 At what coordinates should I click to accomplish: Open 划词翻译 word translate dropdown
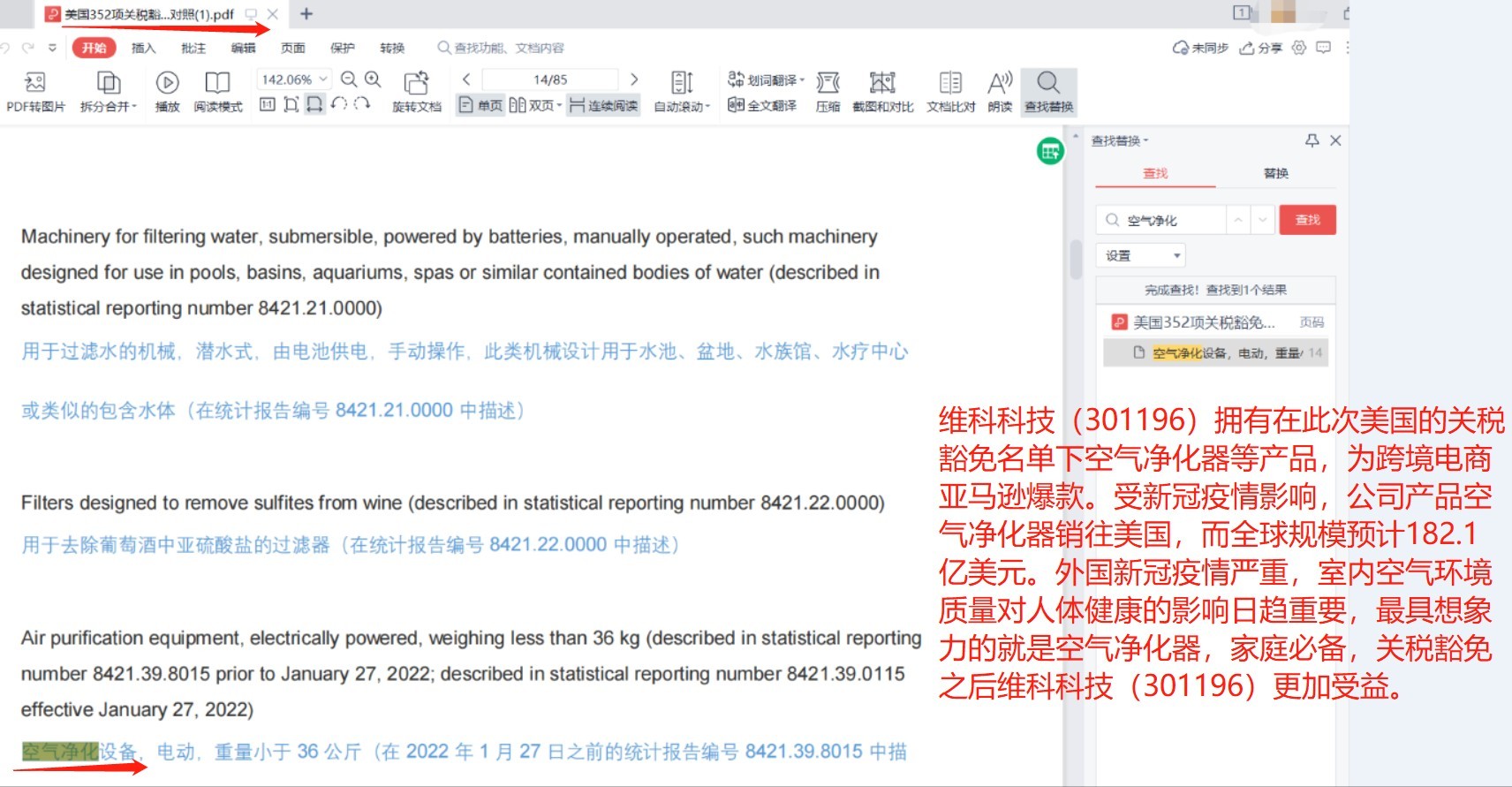766,80
